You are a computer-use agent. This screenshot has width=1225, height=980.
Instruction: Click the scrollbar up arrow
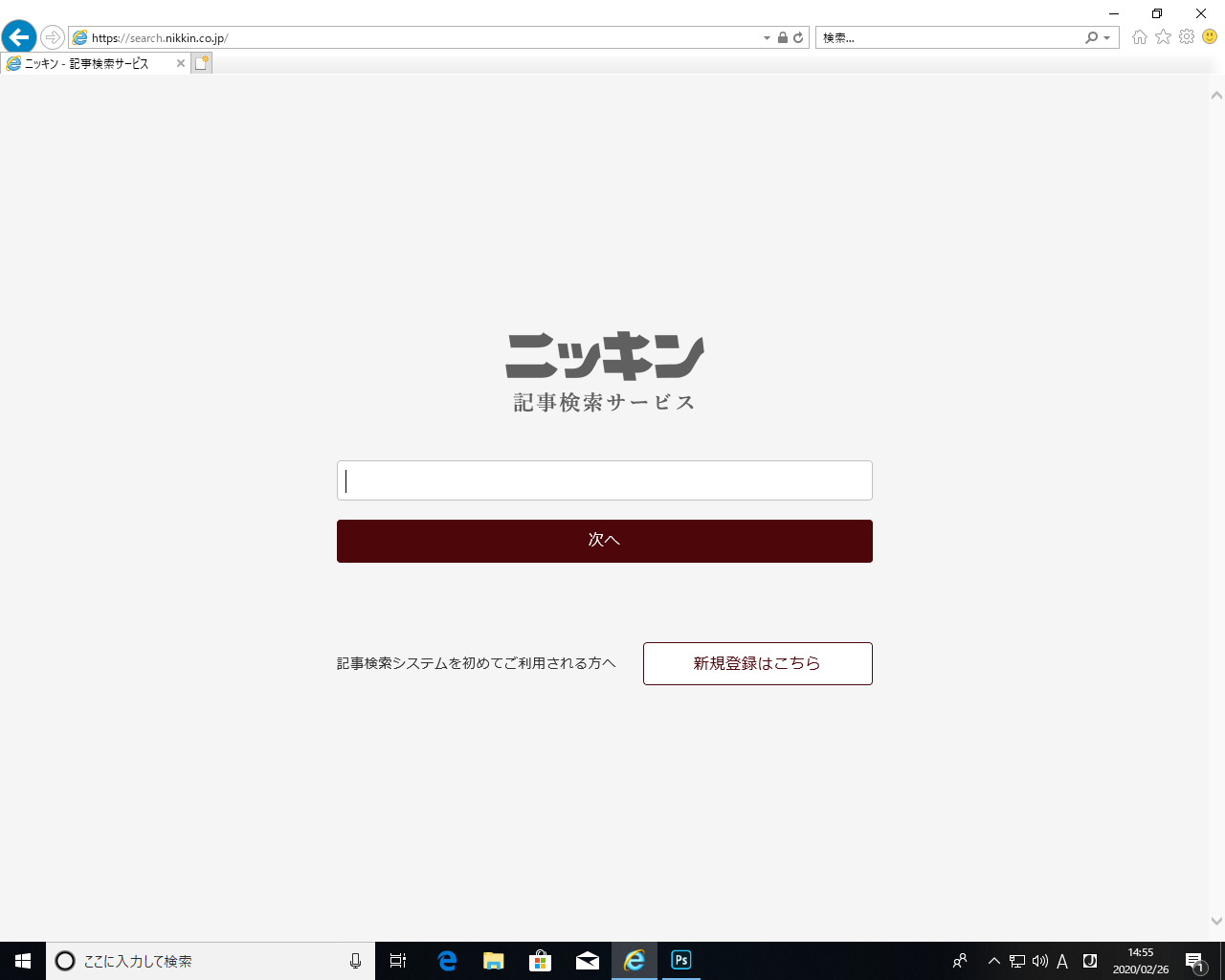pyautogui.click(x=1216, y=95)
